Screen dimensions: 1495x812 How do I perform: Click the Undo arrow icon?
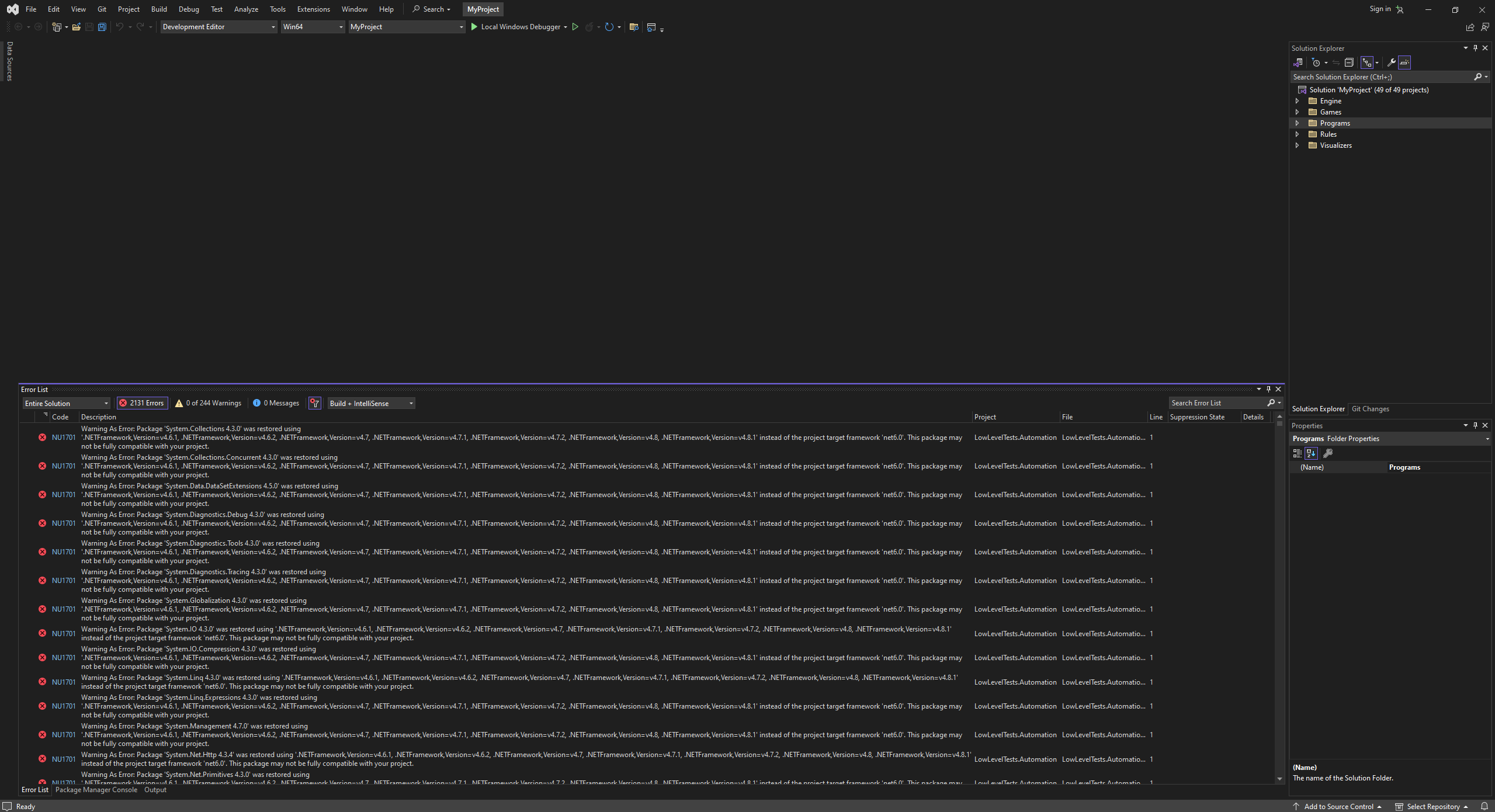click(119, 27)
